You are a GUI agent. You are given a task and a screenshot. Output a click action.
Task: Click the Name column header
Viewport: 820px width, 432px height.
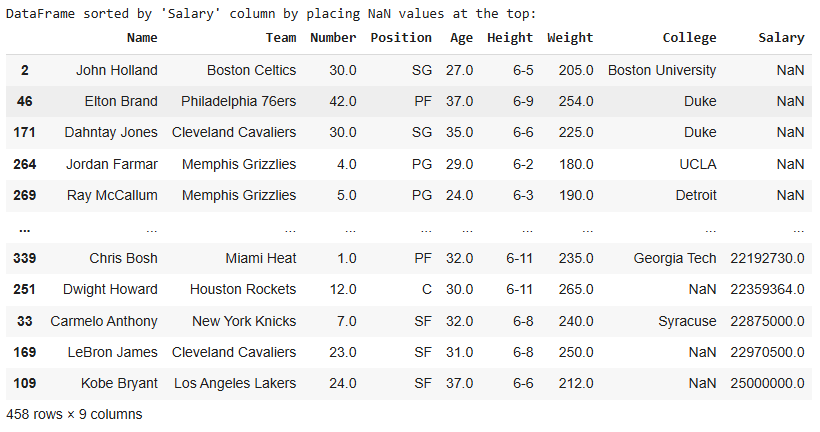coord(142,38)
